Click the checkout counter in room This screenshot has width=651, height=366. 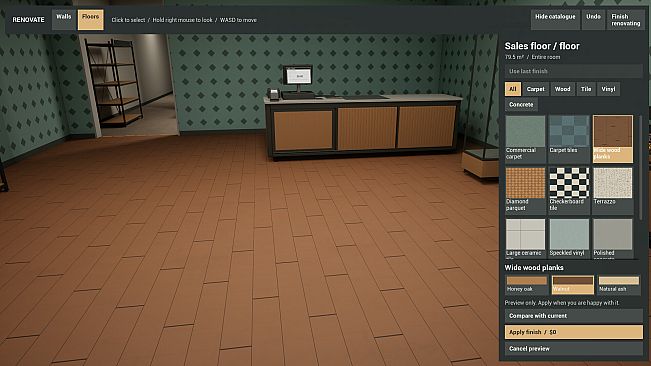point(363,127)
